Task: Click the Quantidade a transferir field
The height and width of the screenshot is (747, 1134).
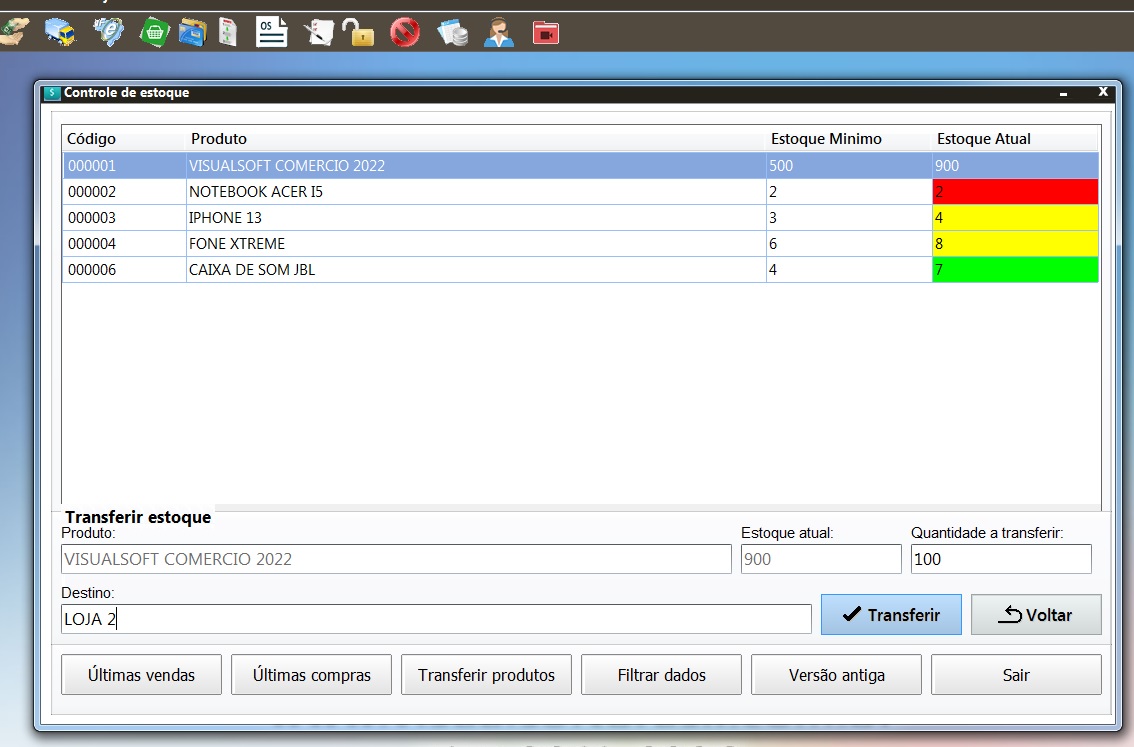Action: (x=1001, y=559)
